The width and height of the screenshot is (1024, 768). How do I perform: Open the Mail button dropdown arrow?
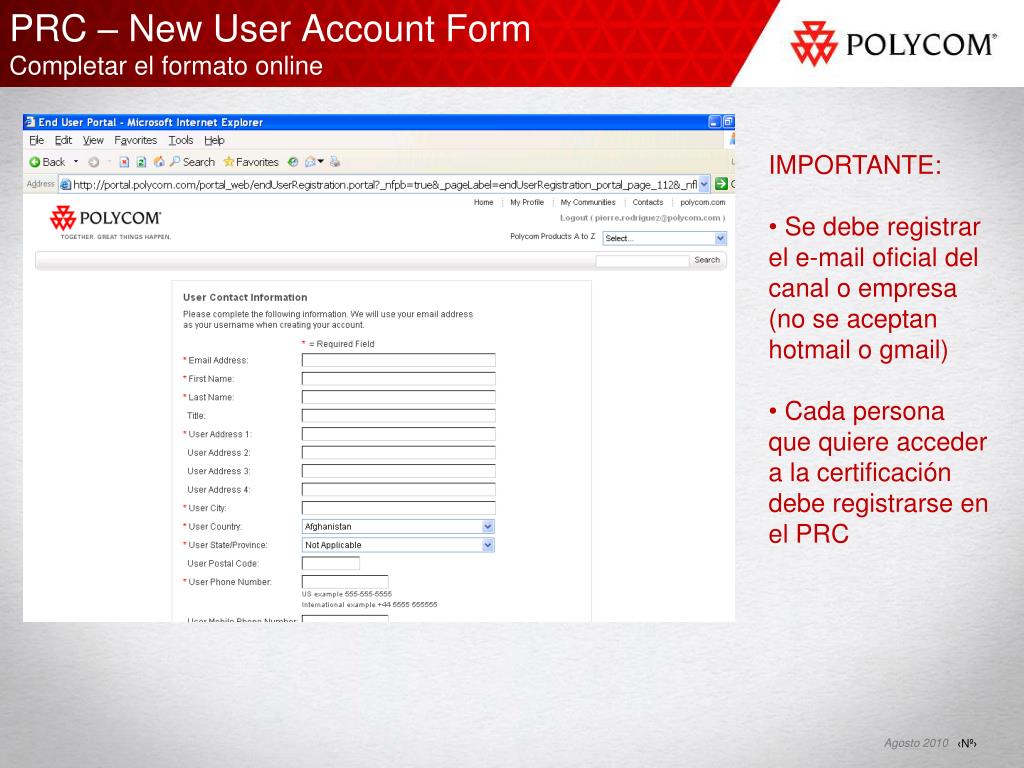(321, 161)
